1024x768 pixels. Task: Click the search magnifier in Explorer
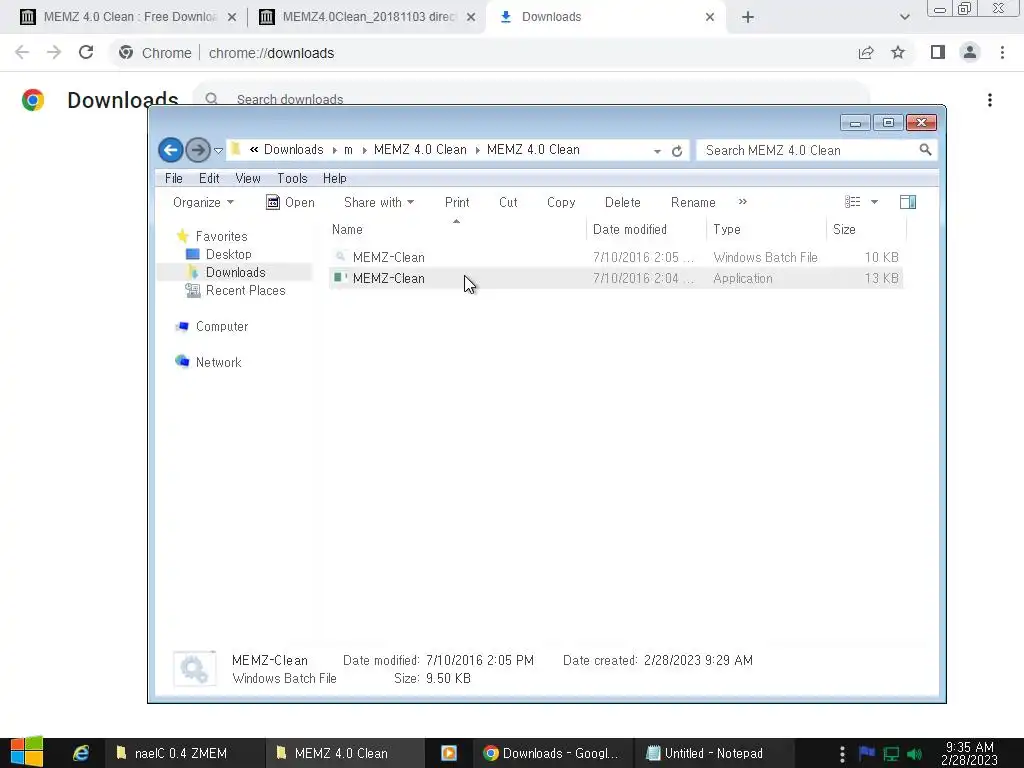click(x=925, y=150)
